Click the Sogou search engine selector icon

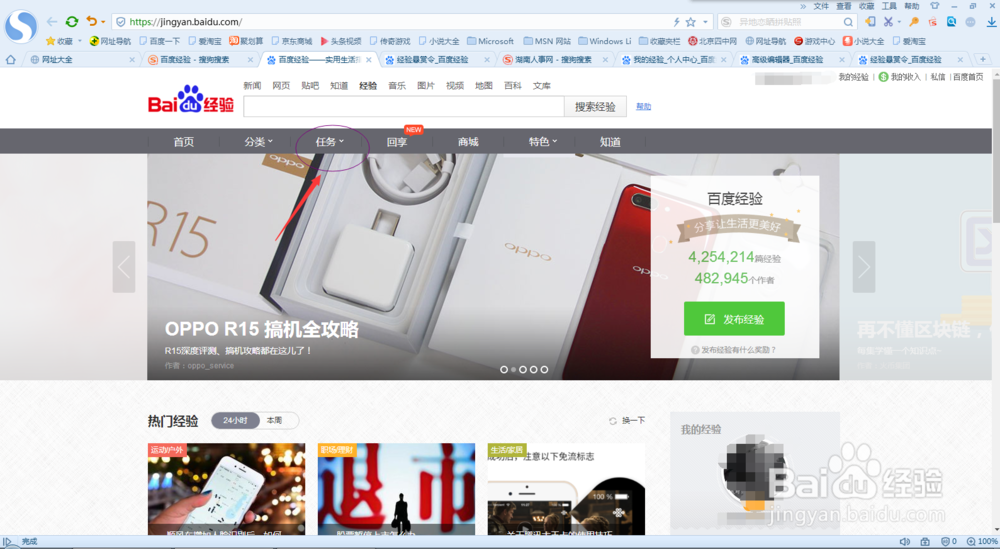pyautogui.click(x=726, y=22)
